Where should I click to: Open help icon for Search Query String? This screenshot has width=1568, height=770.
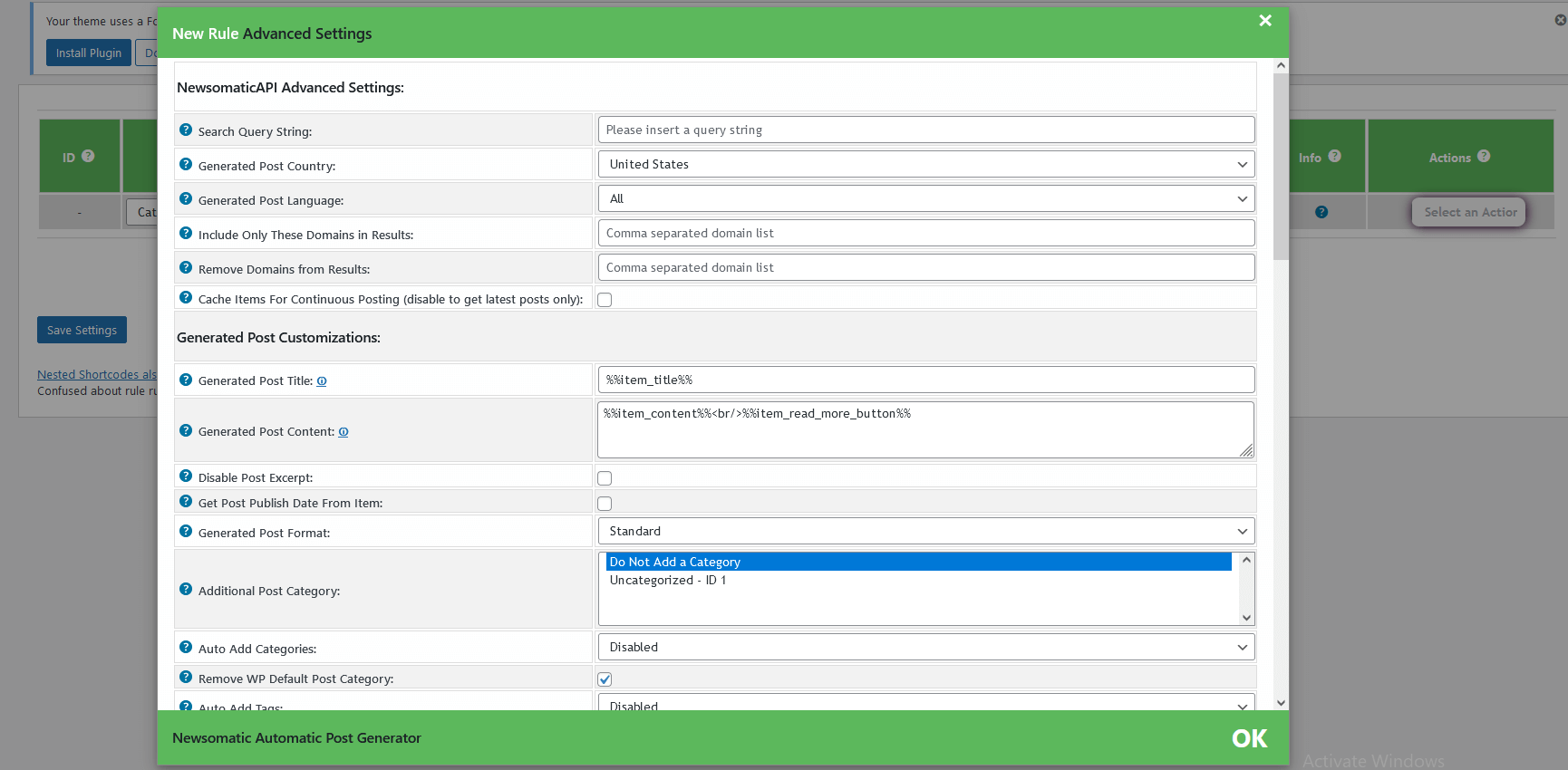pos(186,130)
